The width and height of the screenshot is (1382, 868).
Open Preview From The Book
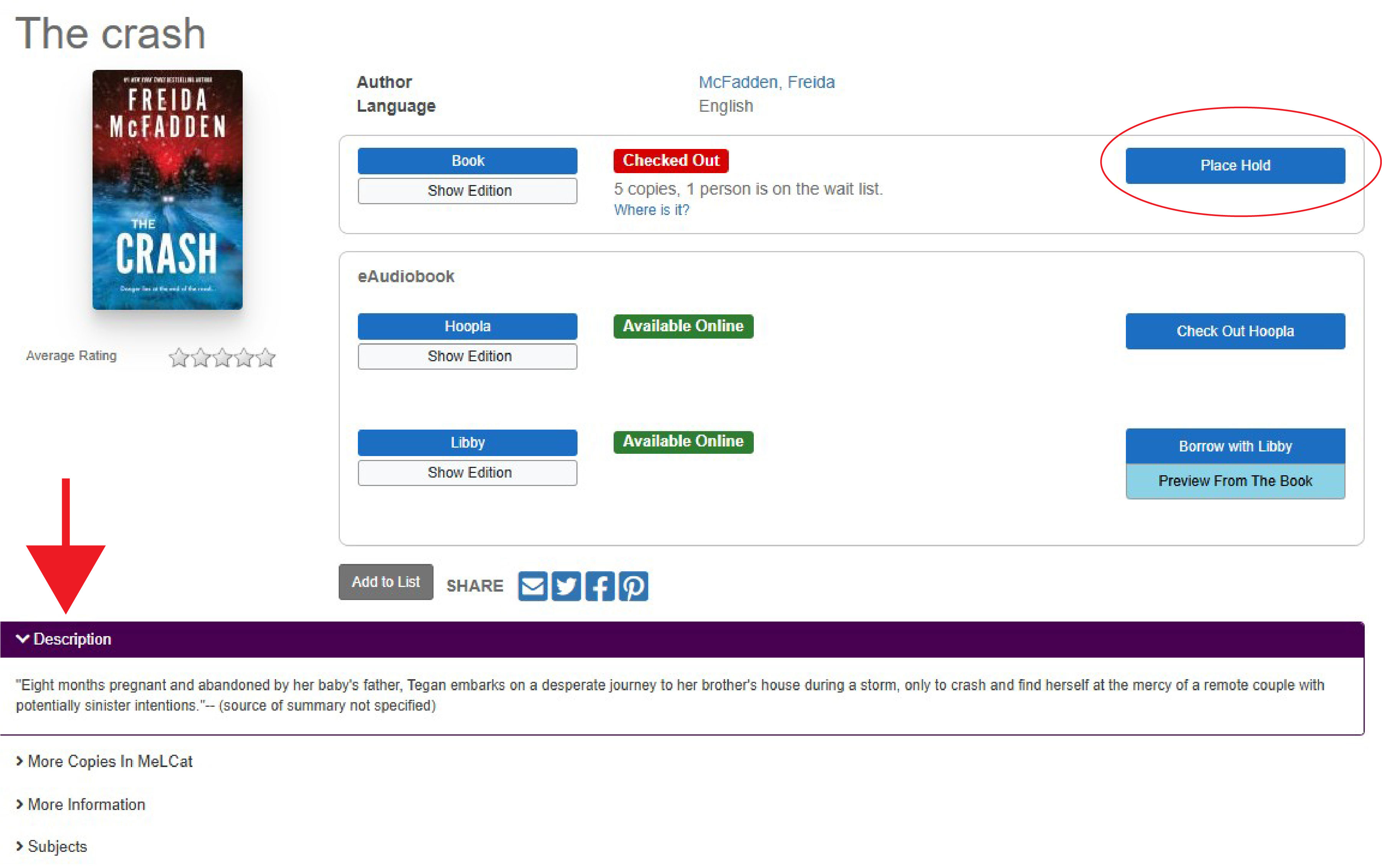pos(1235,481)
